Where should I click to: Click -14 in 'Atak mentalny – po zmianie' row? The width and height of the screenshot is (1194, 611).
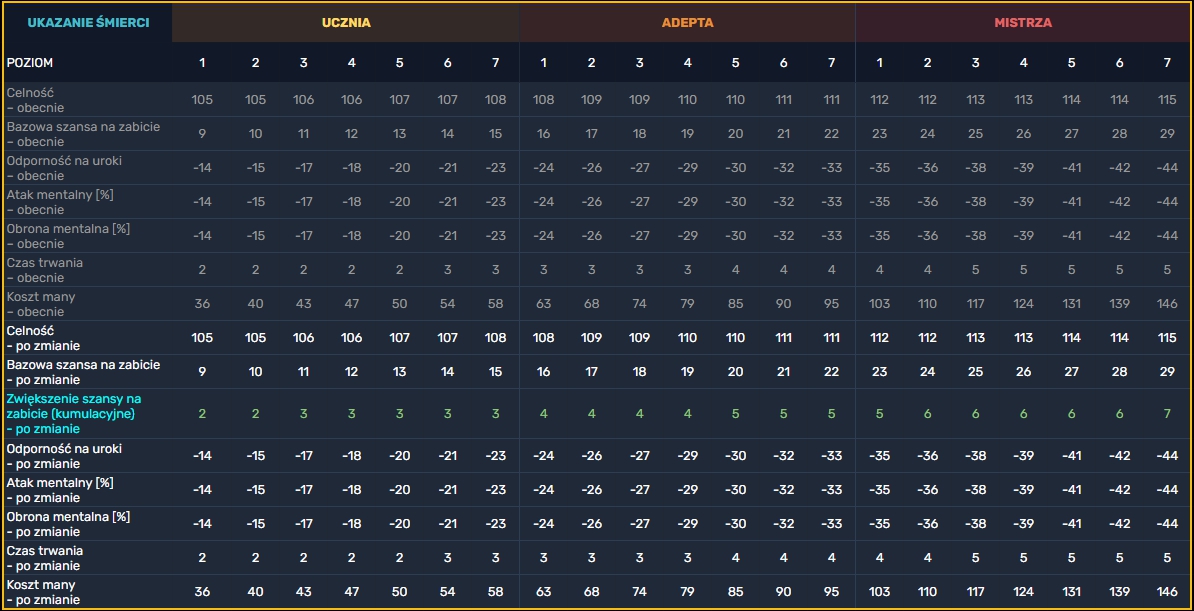pos(203,490)
